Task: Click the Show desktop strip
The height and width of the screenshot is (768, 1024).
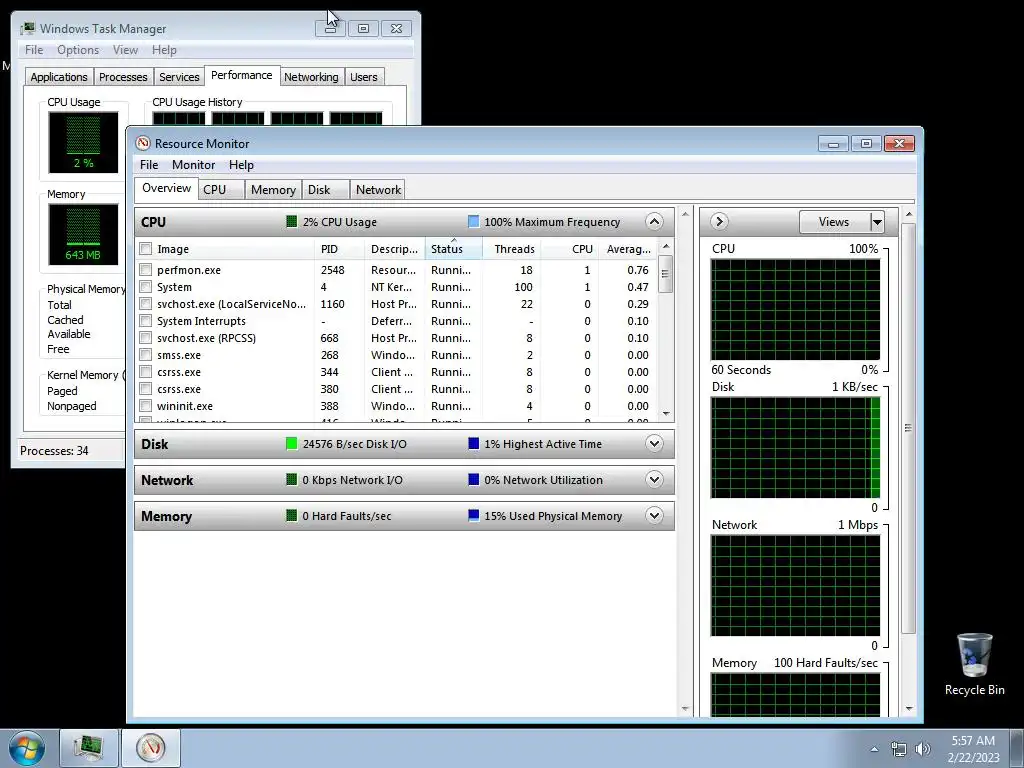Action: point(1017,748)
